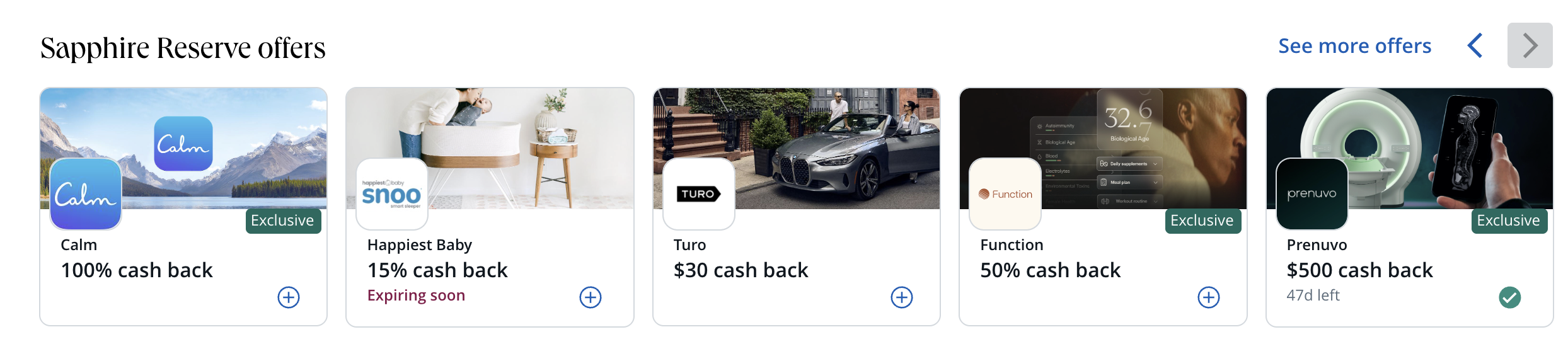Add the Happiest Baby offer plus icon
The image size is (1568, 344).
[591, 297]
